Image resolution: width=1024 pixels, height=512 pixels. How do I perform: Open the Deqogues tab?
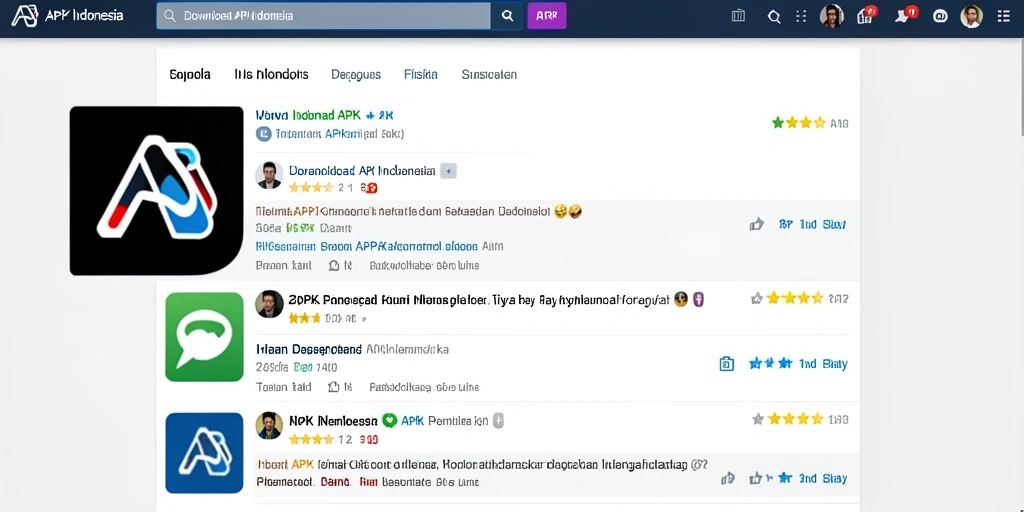coord(356,74)
